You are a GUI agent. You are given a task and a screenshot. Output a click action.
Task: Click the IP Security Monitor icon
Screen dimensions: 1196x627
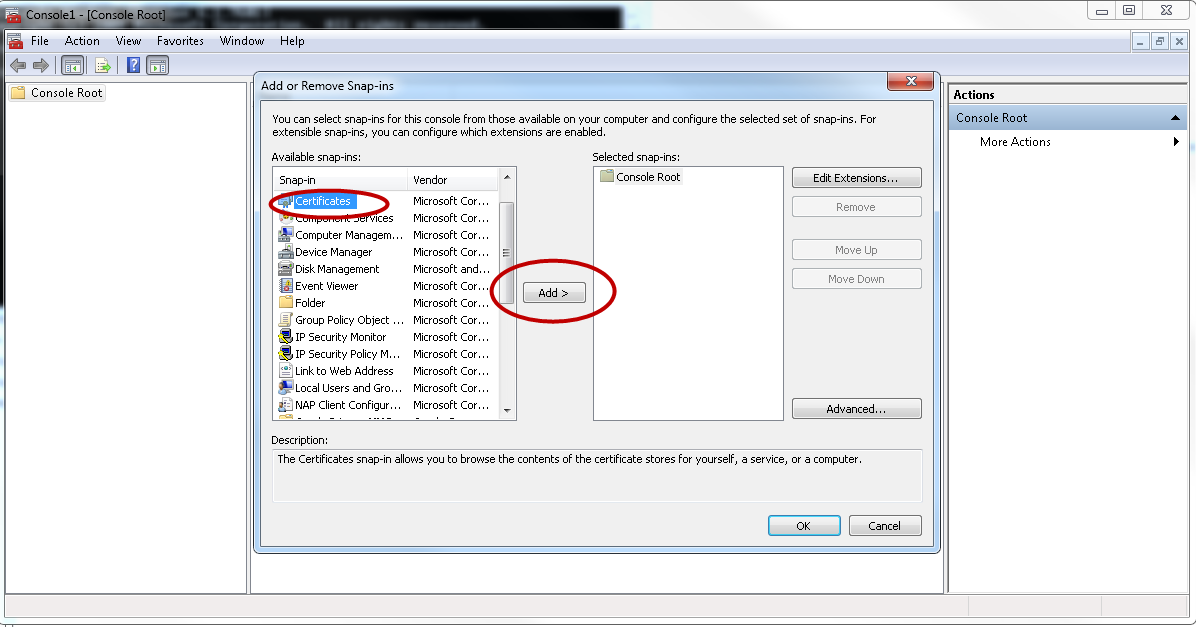[x=285, y=336]
